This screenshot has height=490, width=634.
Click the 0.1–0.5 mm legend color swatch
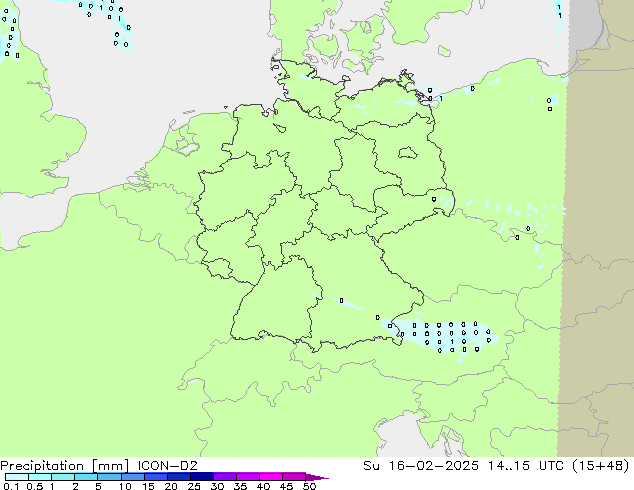pos(17,477)
